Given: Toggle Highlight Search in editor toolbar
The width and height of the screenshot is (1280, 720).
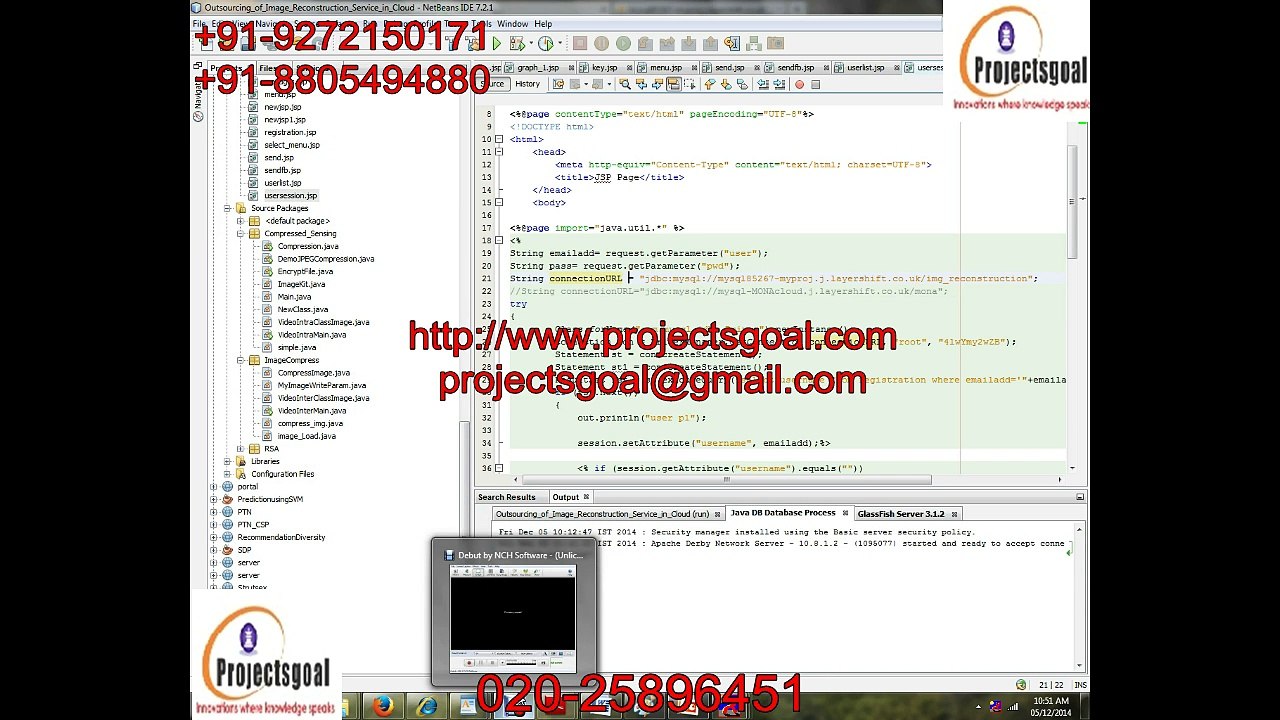Looking at the screenshot, I should (x=674, y=85).
